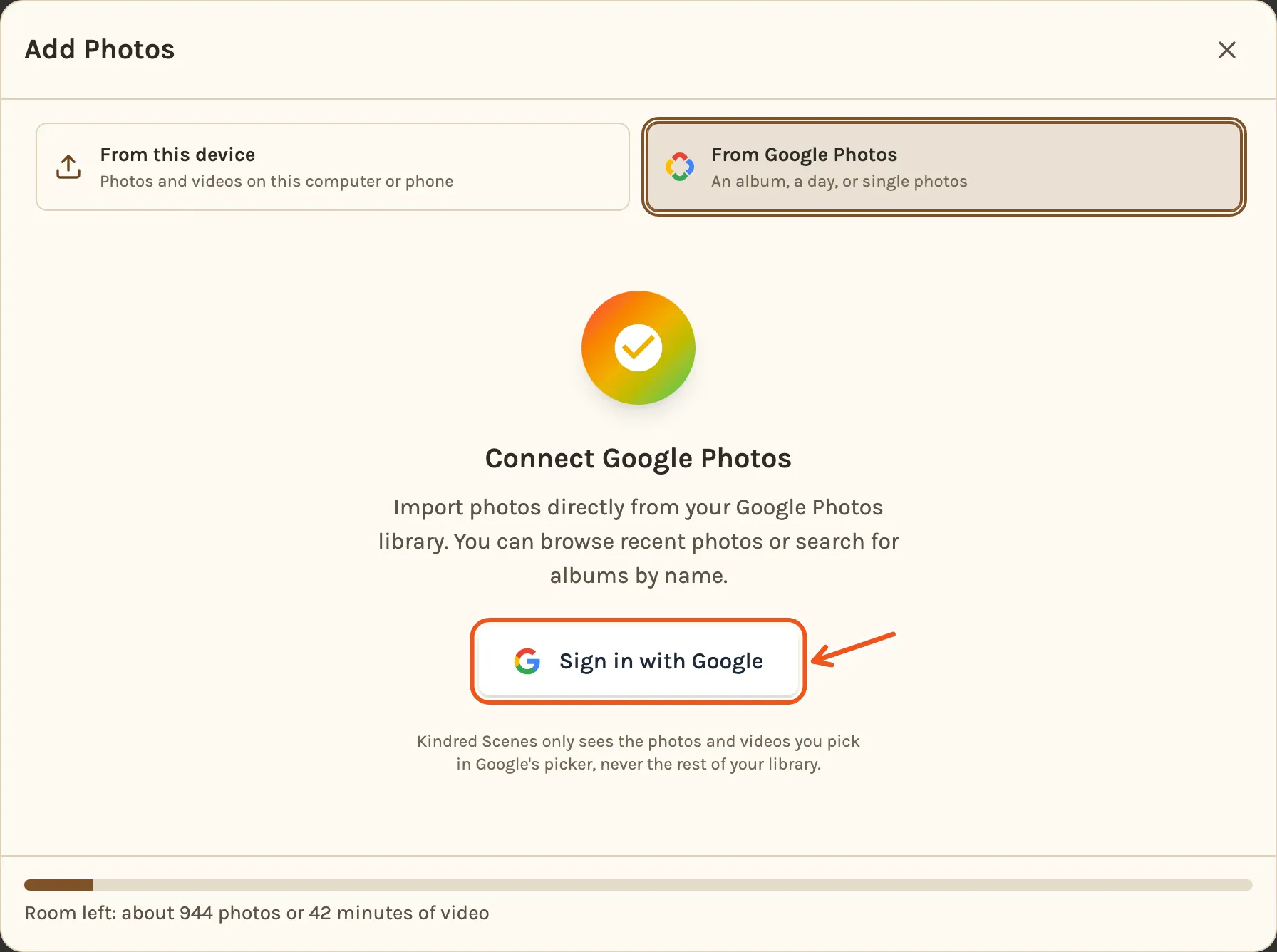Click the Google Photos pinwheel icon
The height and width of the screenshot is (952, 1277).
point(680,167)
